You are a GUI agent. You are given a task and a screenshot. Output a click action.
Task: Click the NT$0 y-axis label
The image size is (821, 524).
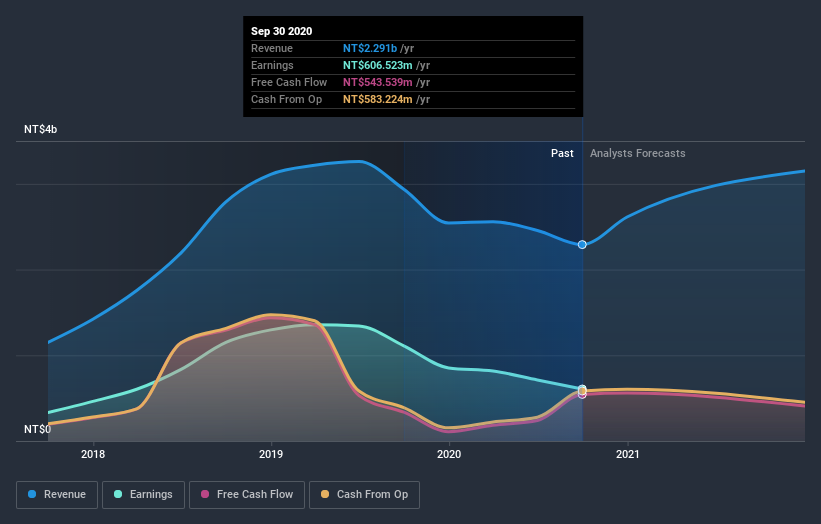(37, 429)
